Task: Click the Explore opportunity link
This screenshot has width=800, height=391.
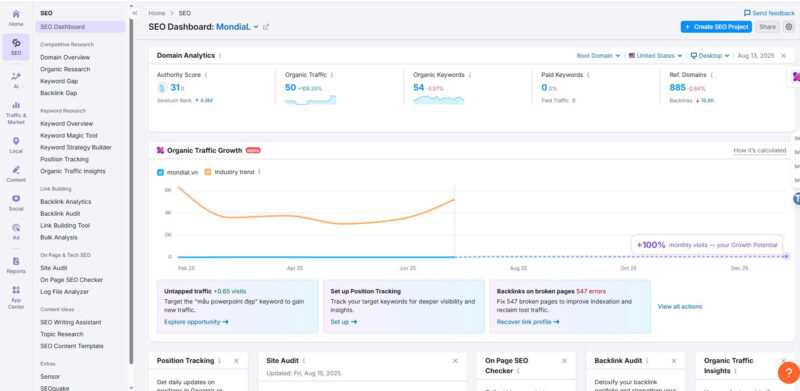Action: tap(196, 322)
